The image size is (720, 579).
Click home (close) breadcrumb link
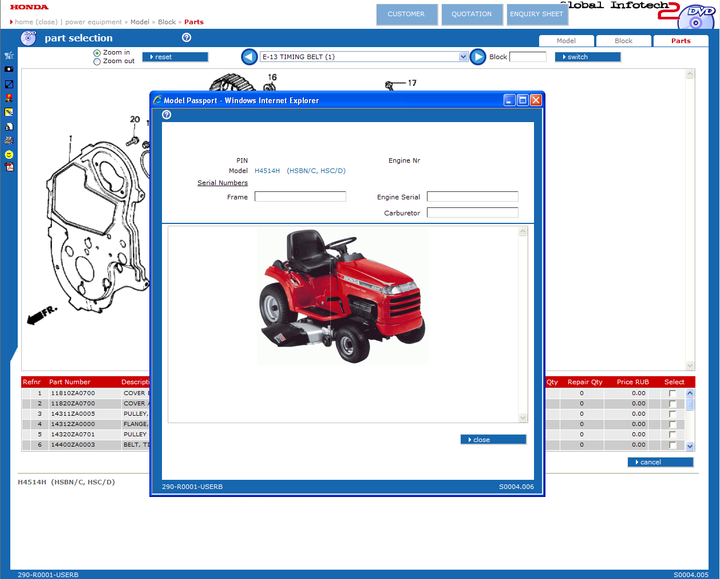tap(36, 22)
